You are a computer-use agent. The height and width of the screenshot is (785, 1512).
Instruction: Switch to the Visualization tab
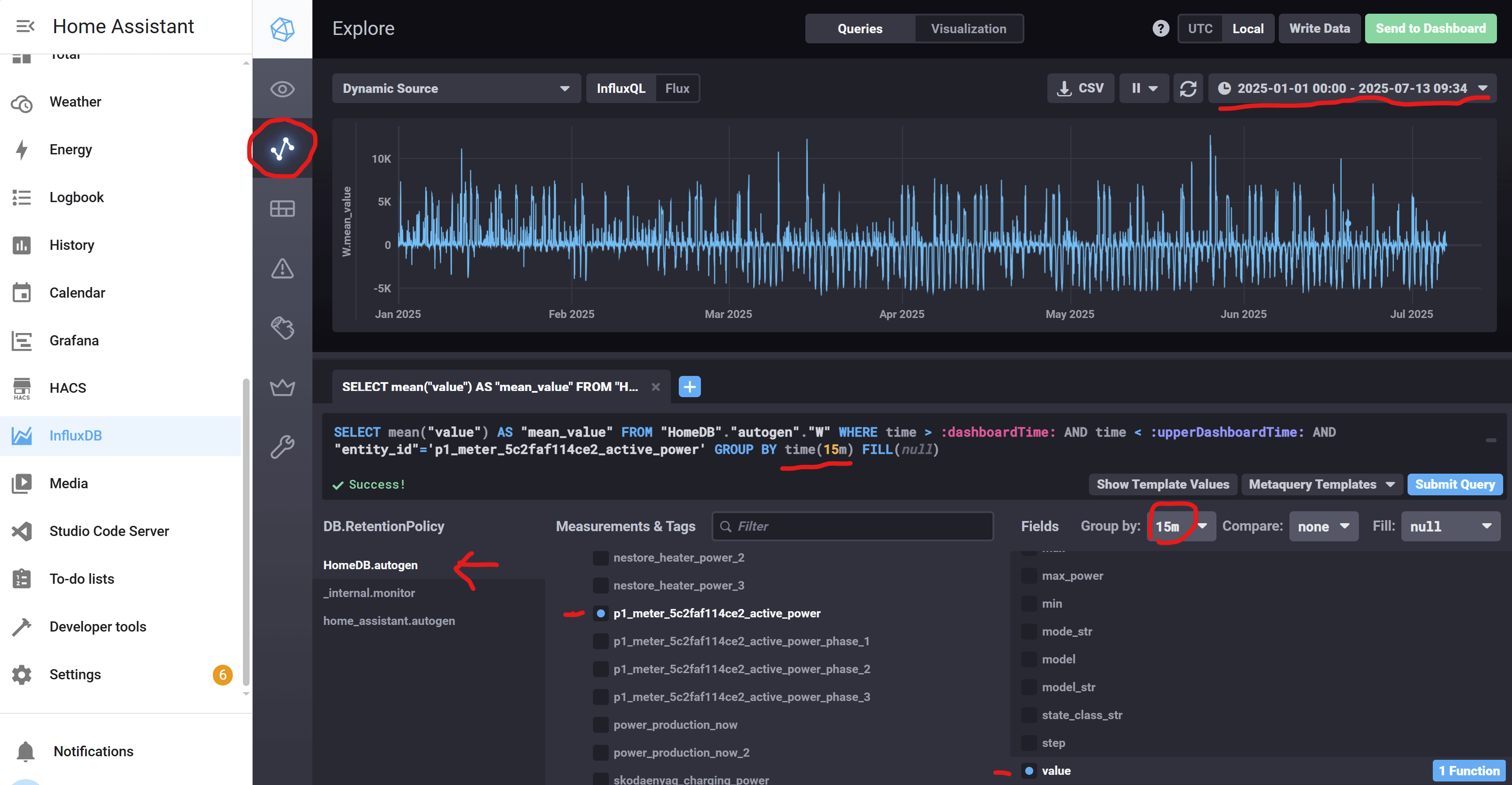click(x=969, y=29)
